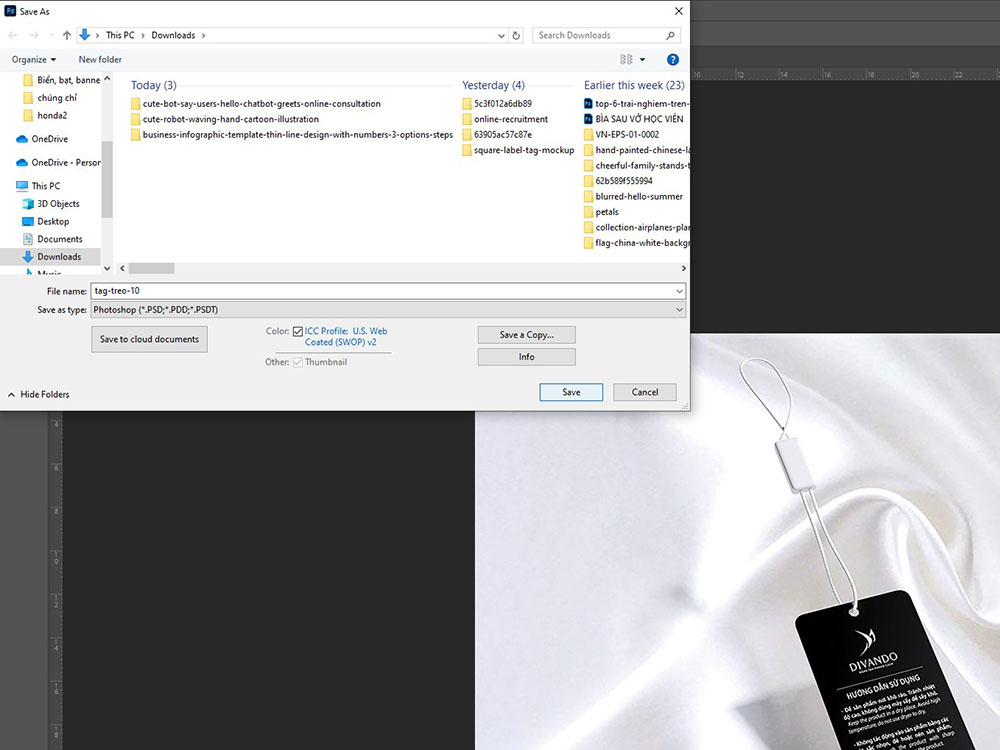The width and height of the screenshot is (1000, 750).
Task: Select This PC in the navigation pane
Action: pyautogui.click(x=38, y=186)
